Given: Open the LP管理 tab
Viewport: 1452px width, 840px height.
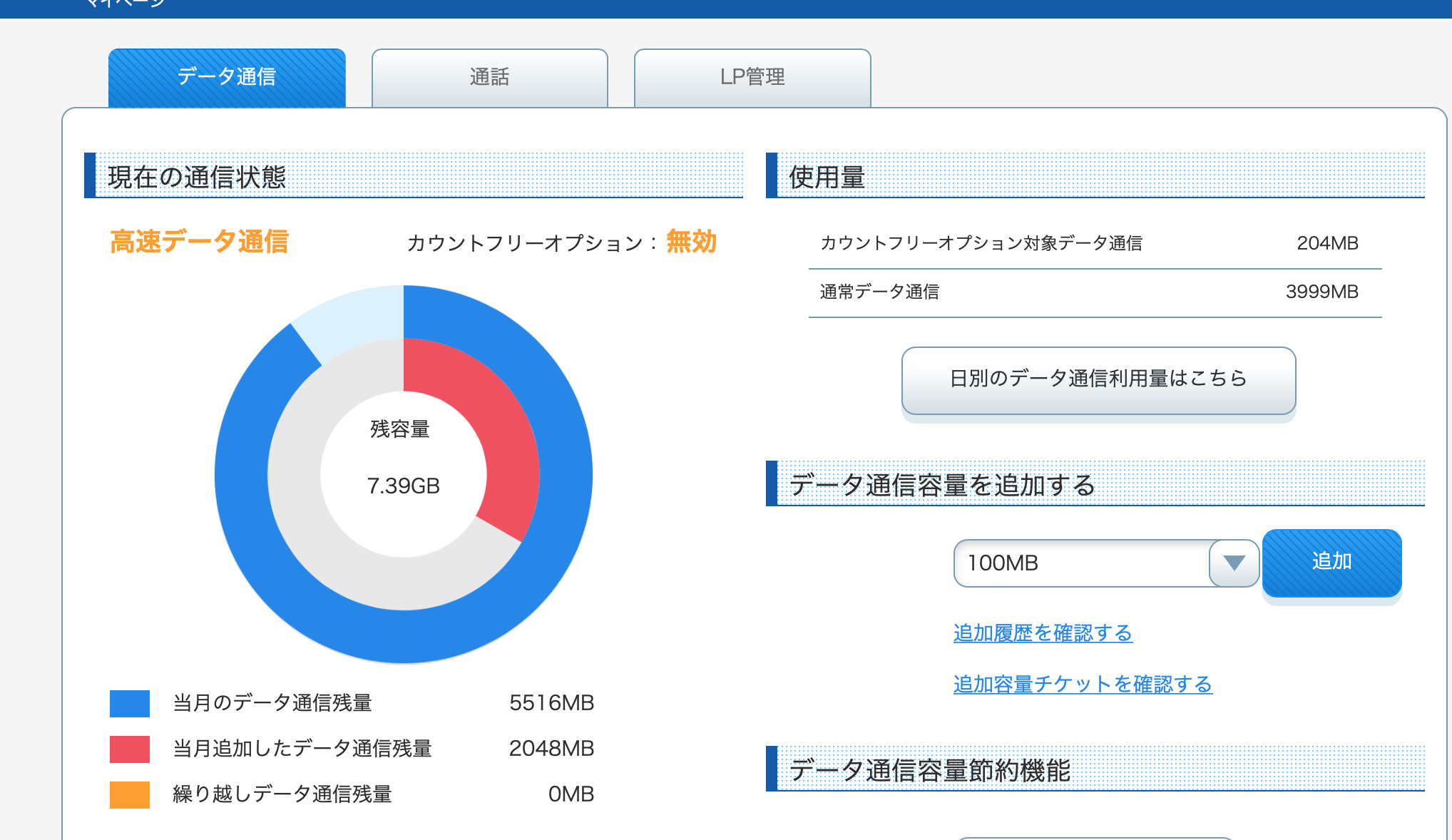Looking at the screenshot, I should click(x=752, y=77).
